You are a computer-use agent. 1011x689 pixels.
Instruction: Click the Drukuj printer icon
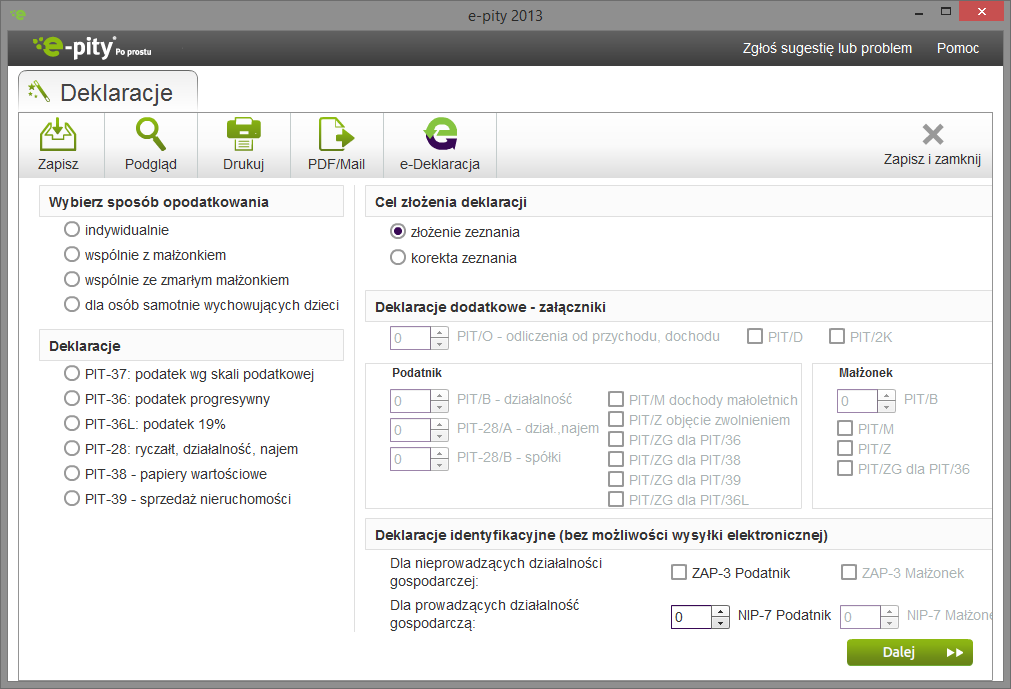[x=244, y=135]
